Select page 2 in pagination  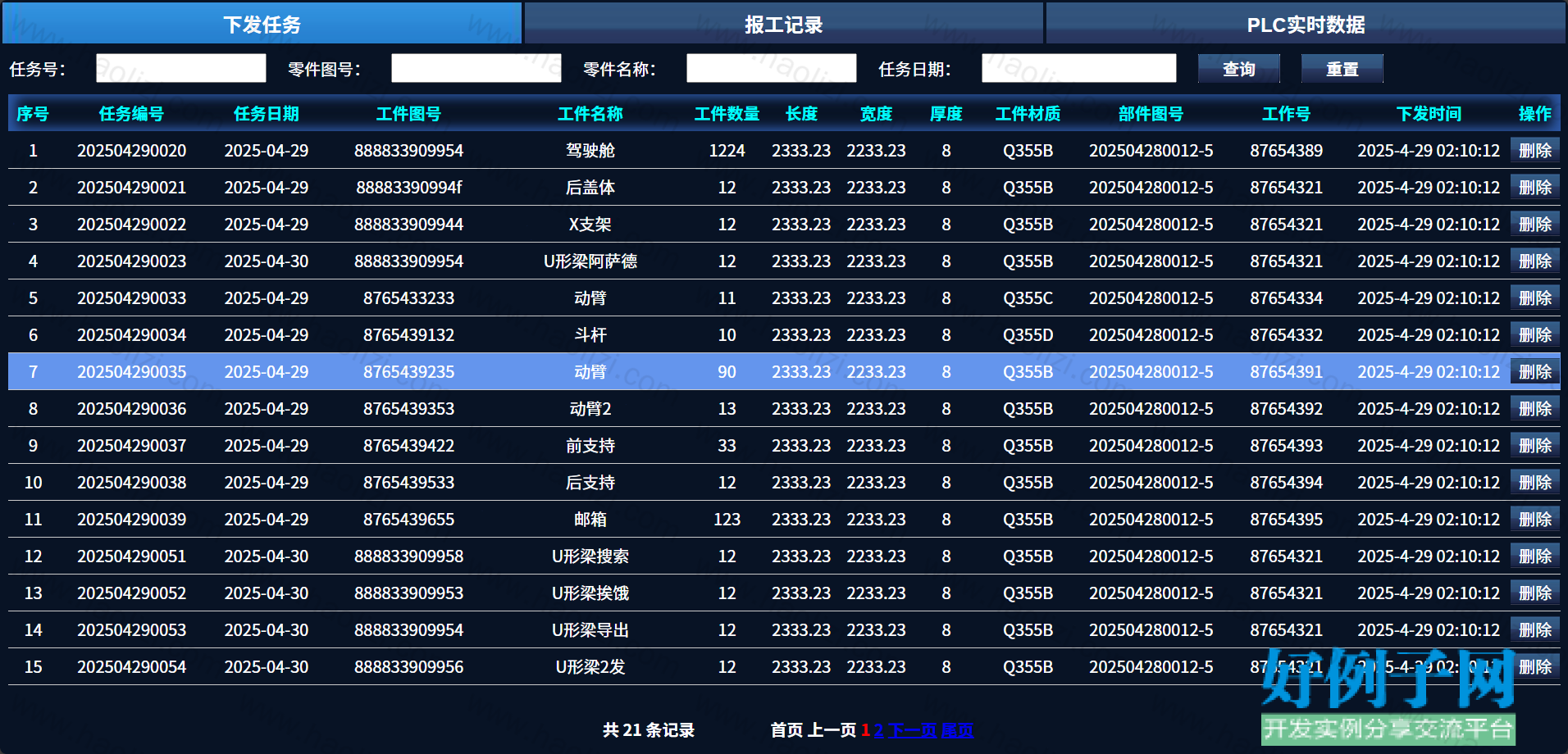(878, 729)
